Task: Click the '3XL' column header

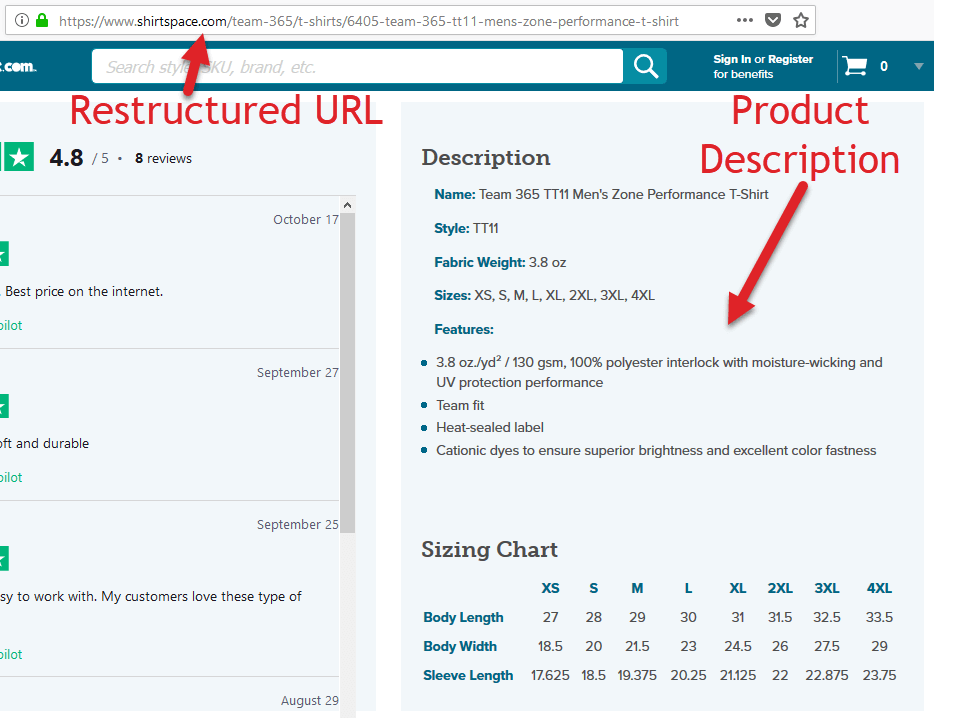Action: coord(827,588)
